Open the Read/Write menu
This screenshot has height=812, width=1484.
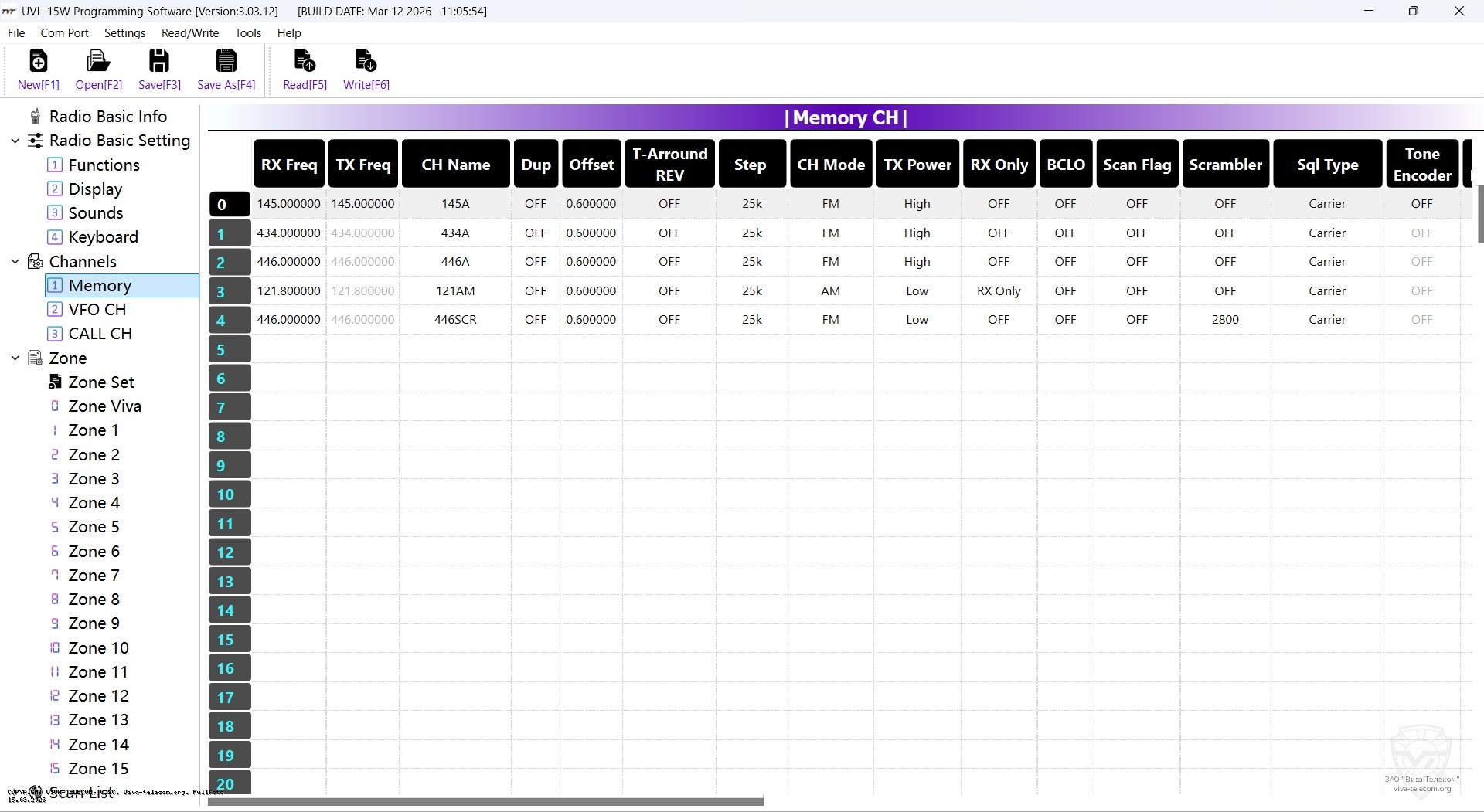pos(189,33)
